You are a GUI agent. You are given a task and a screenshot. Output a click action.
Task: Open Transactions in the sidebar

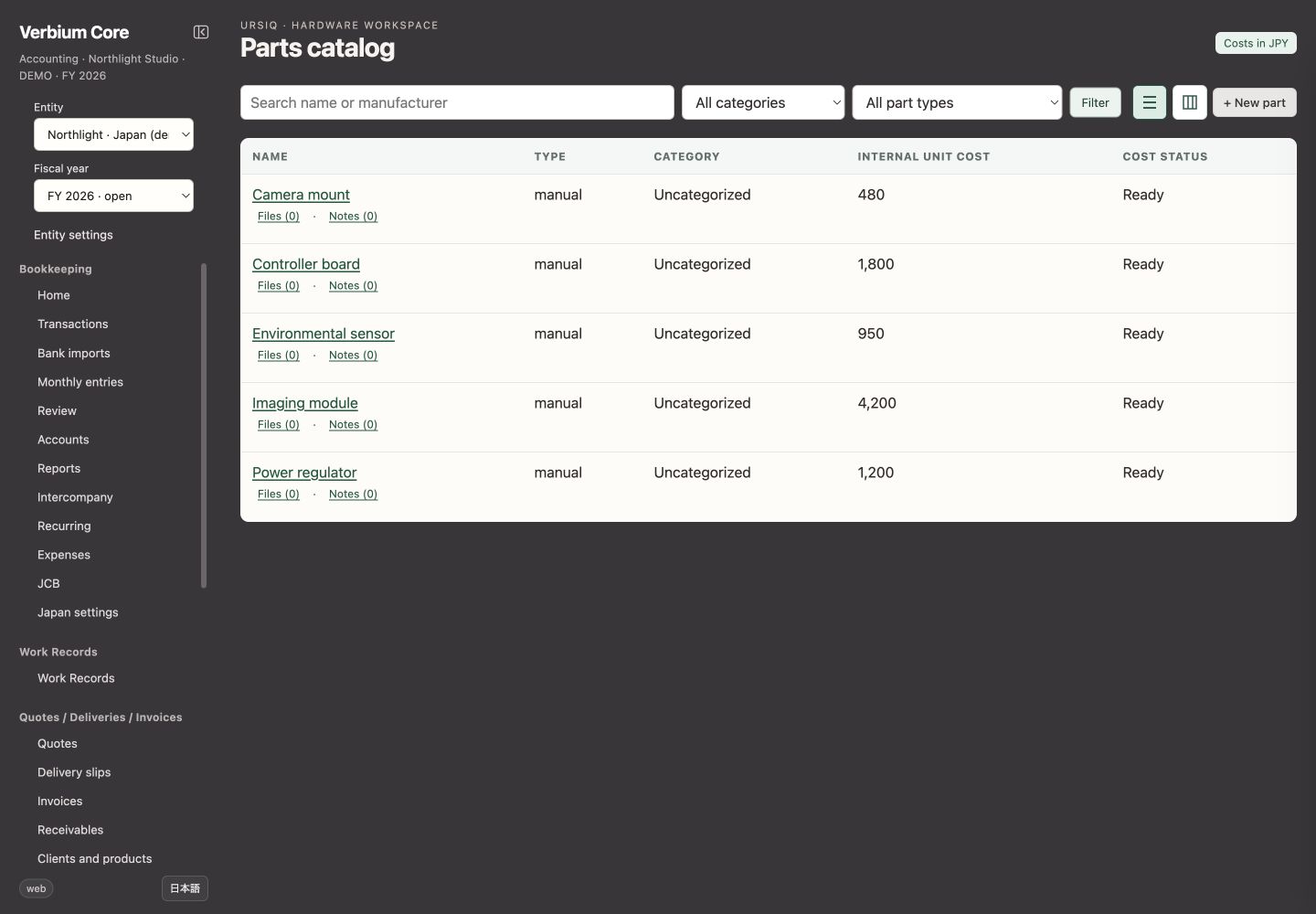73,324
